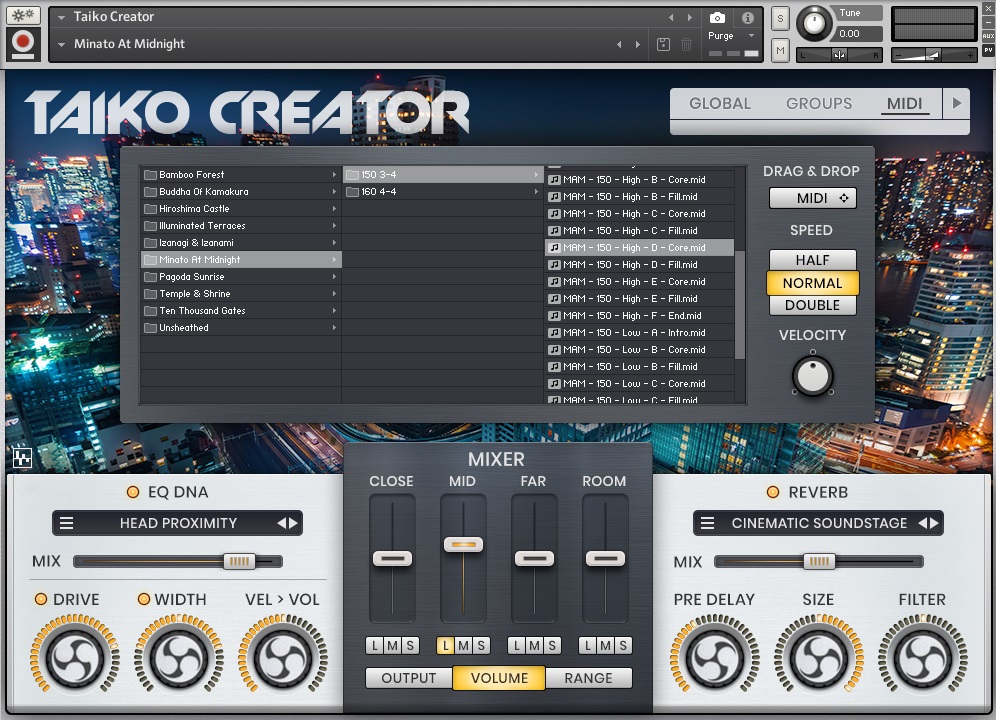Toggle the REVERB power light
996x720 pixels.
773,492
